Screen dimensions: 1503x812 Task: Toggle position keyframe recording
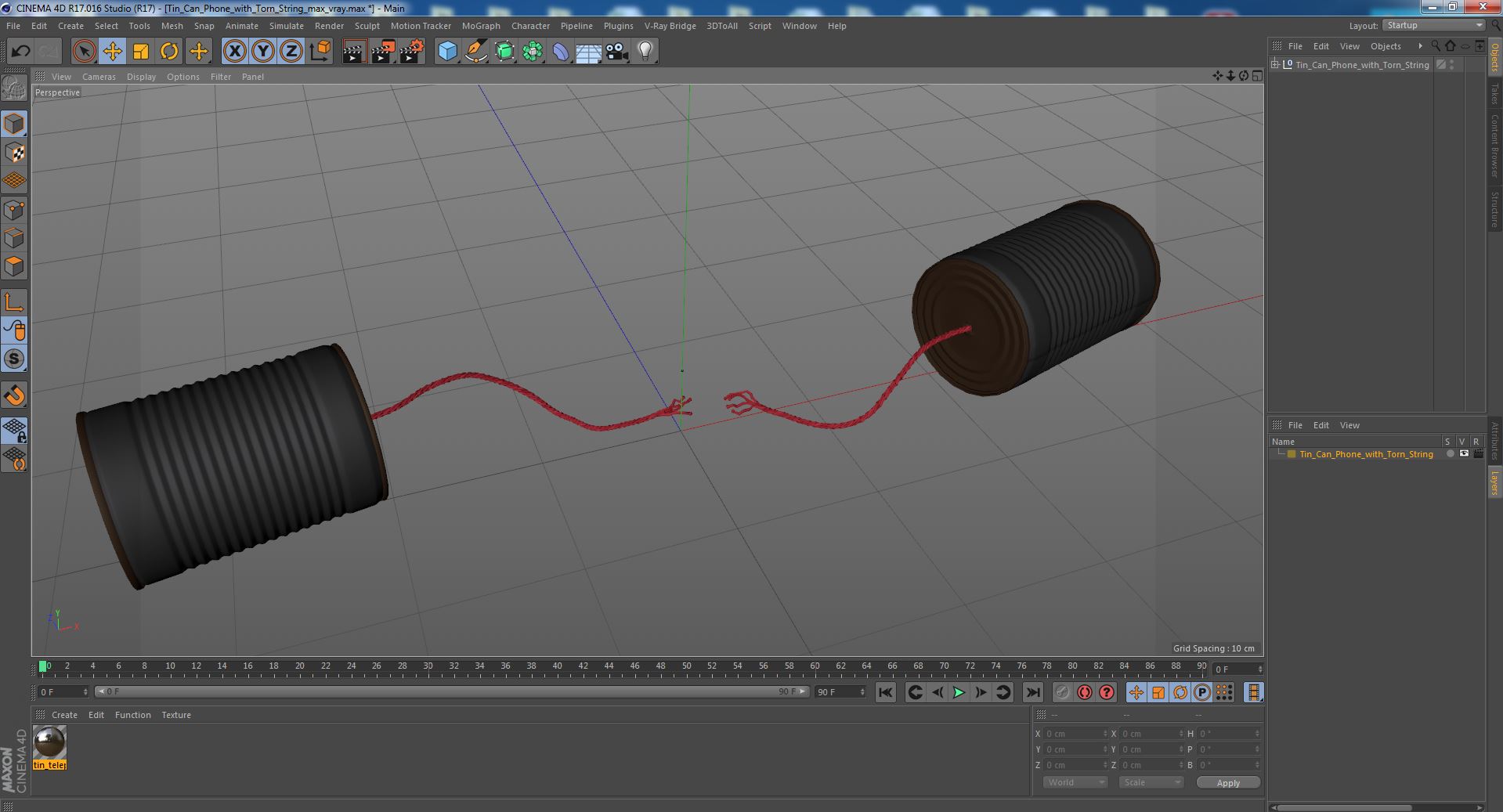pyautogui.click(x=1136, y=692)
